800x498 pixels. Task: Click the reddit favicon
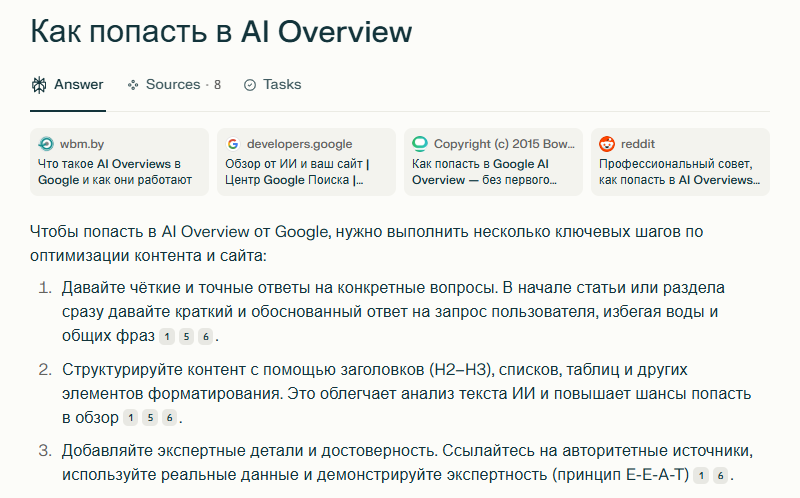(x=606, y=144)
